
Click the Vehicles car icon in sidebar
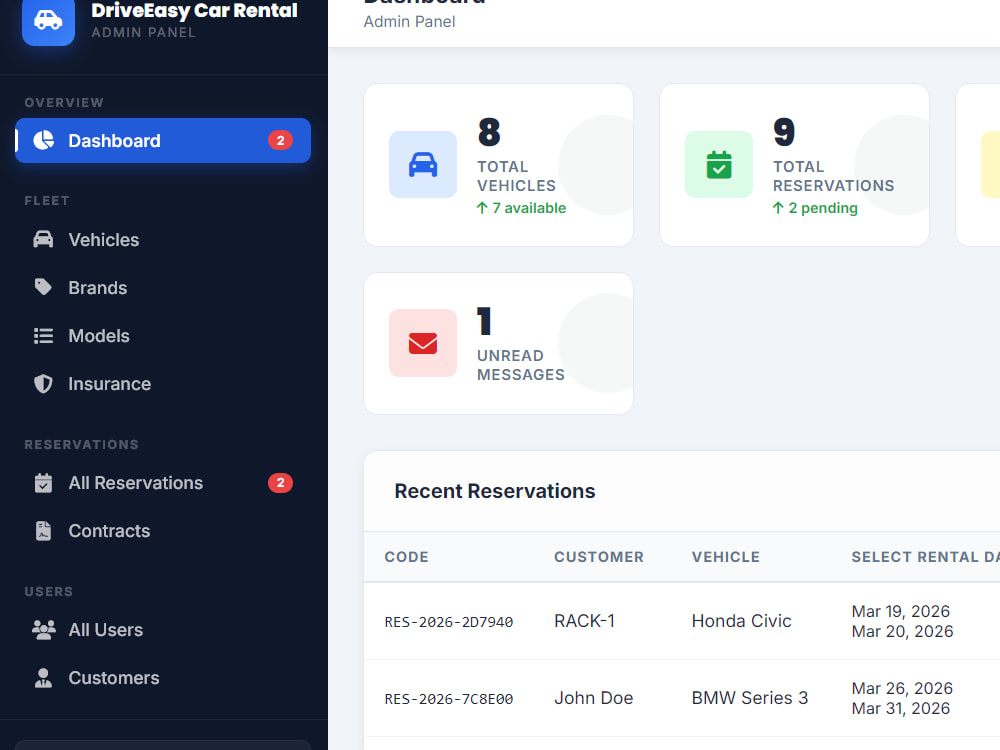point(43,239)
